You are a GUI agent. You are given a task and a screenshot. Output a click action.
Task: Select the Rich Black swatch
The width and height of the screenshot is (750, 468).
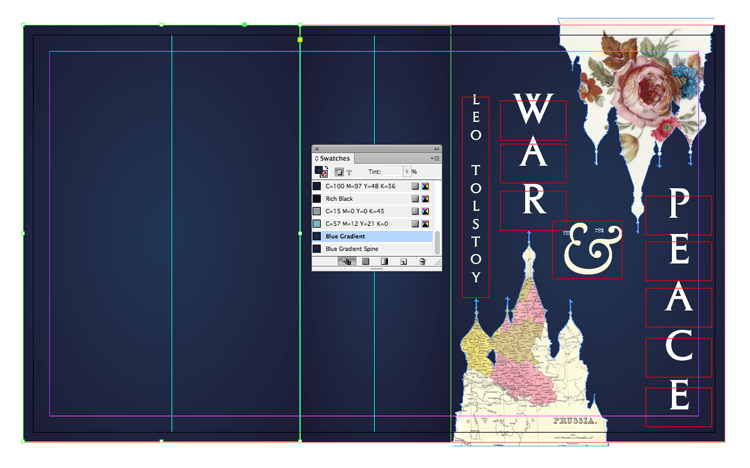pyautogui.click(x=373, y=199)
